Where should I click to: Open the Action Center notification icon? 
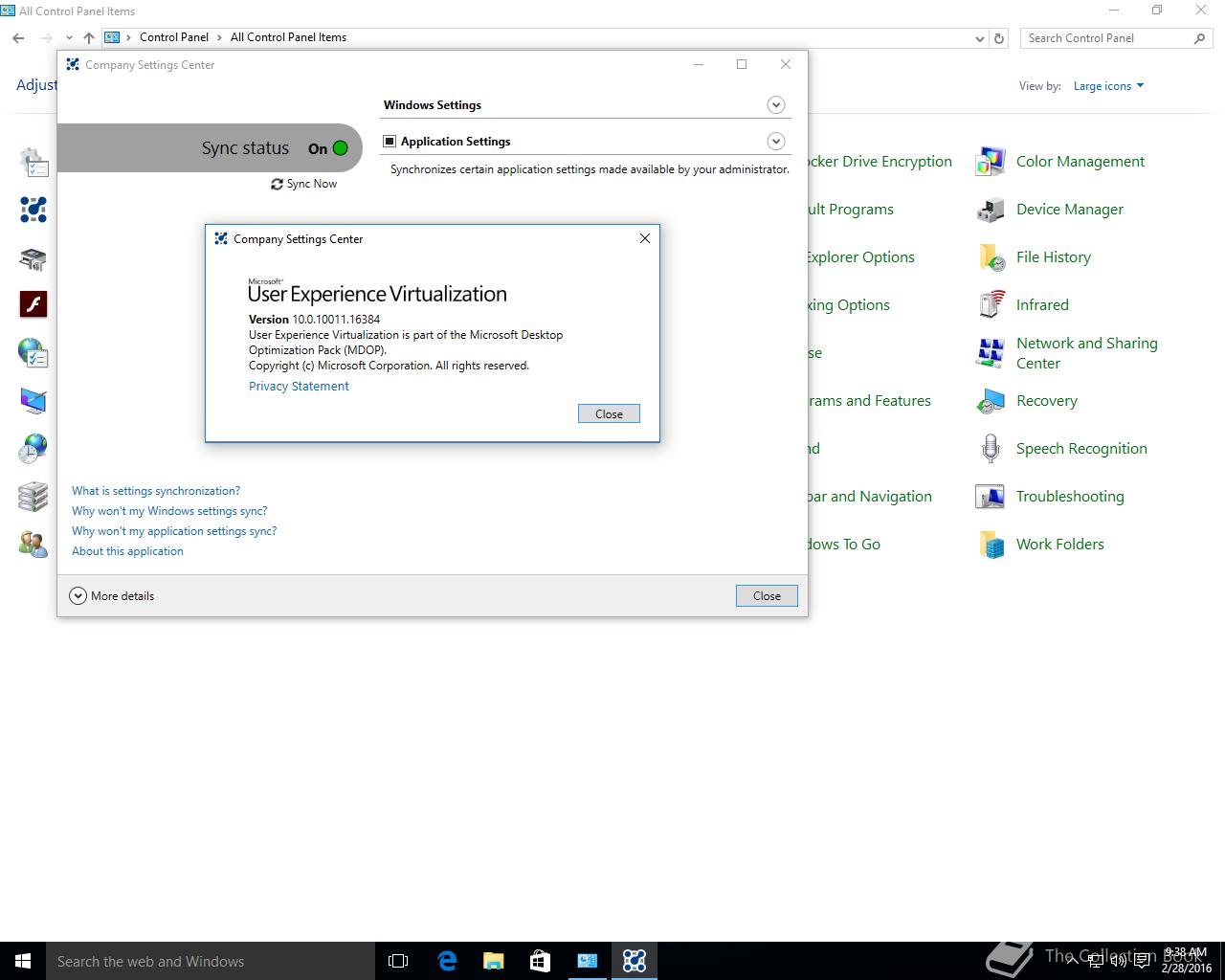click(x=1142, y=961)
